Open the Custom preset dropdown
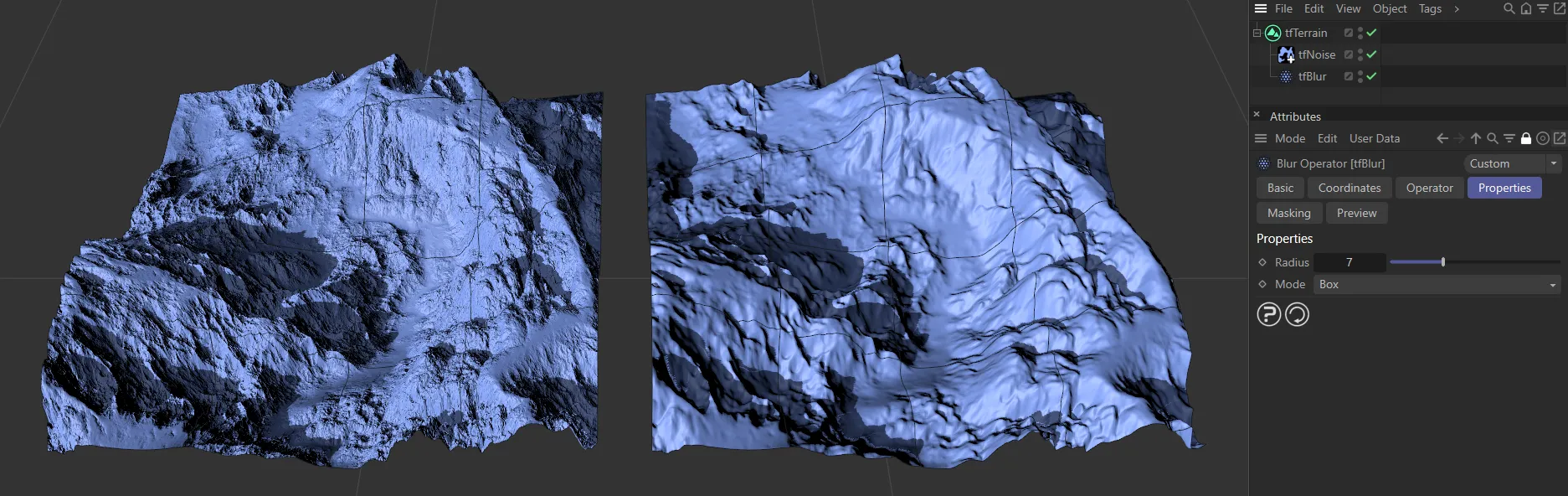 tap(1512, 163)
